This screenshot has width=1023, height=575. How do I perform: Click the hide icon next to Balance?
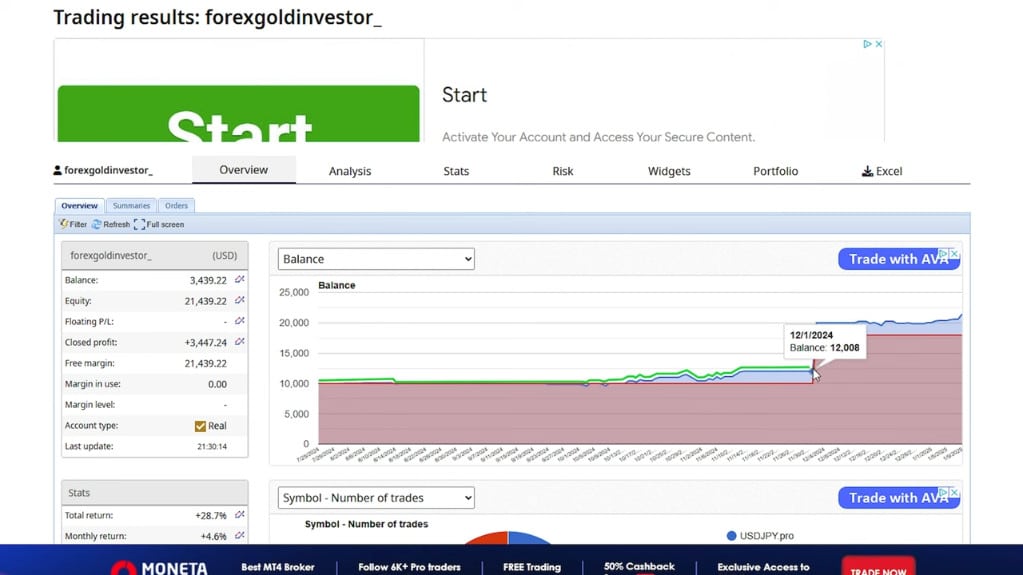click(x=239, y=280)
